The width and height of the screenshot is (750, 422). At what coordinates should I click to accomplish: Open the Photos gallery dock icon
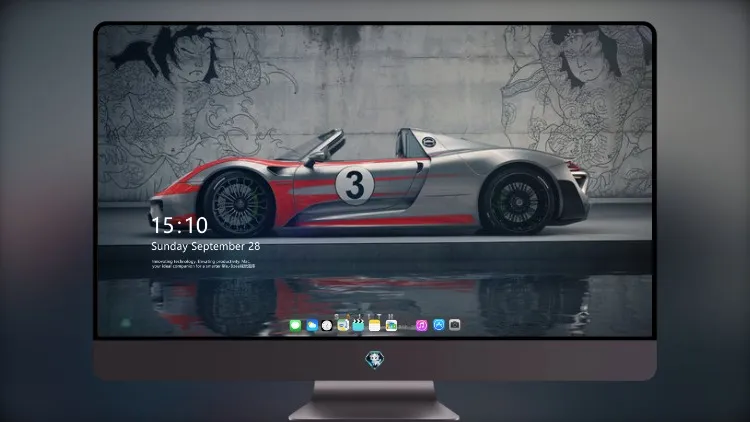pyautogui.click(x=391, y=325)
